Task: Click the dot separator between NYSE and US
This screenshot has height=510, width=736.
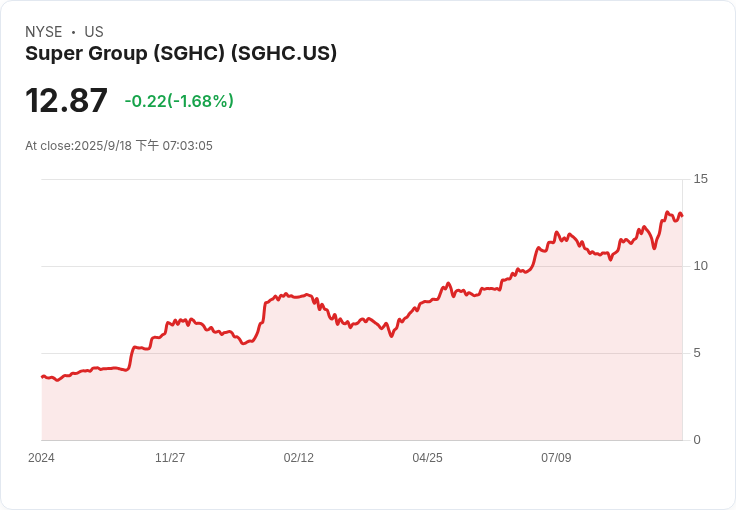Action: (73, 32)
